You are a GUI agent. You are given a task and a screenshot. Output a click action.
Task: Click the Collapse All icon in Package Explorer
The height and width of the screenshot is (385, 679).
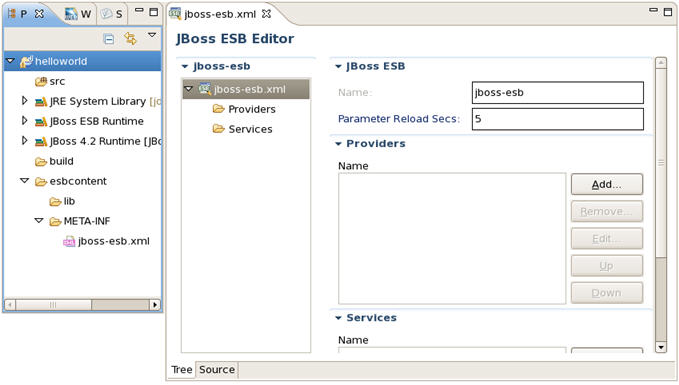click(x=109, y=39)
